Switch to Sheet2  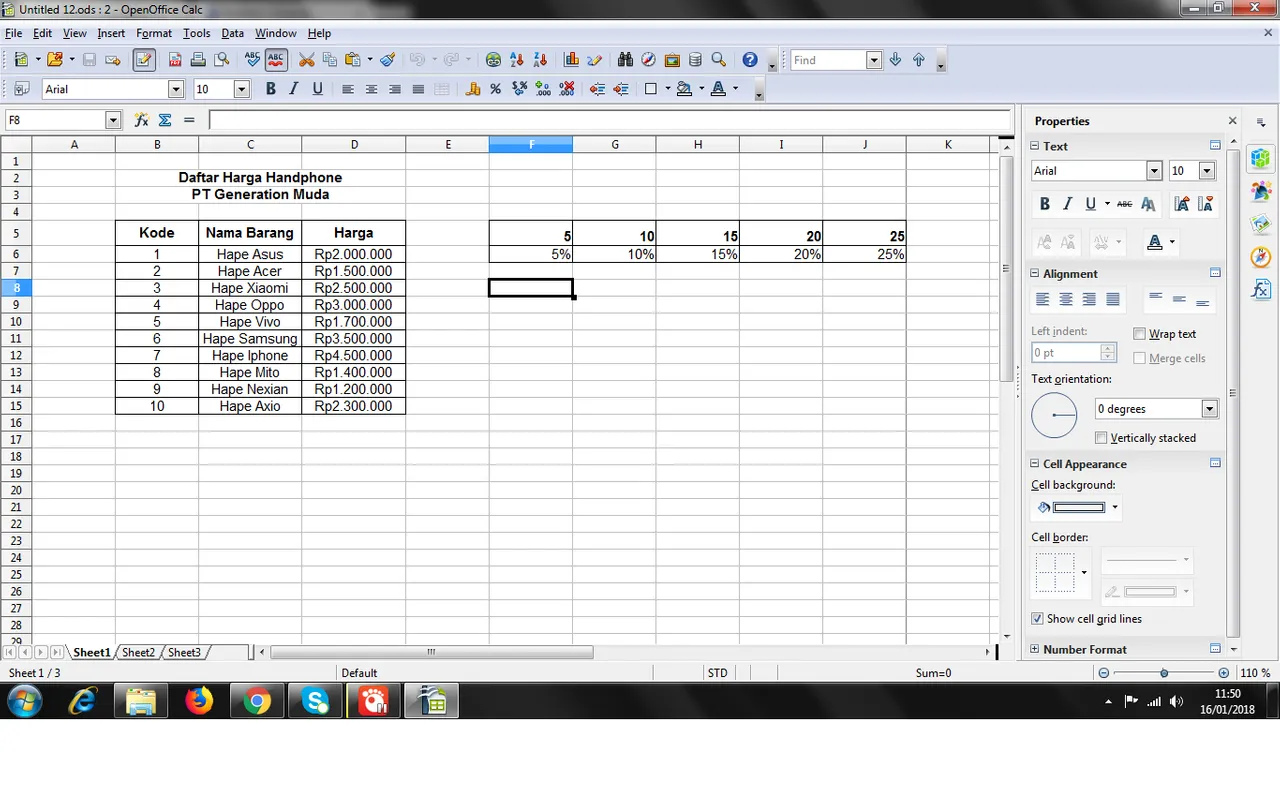[x=138, y=652]
